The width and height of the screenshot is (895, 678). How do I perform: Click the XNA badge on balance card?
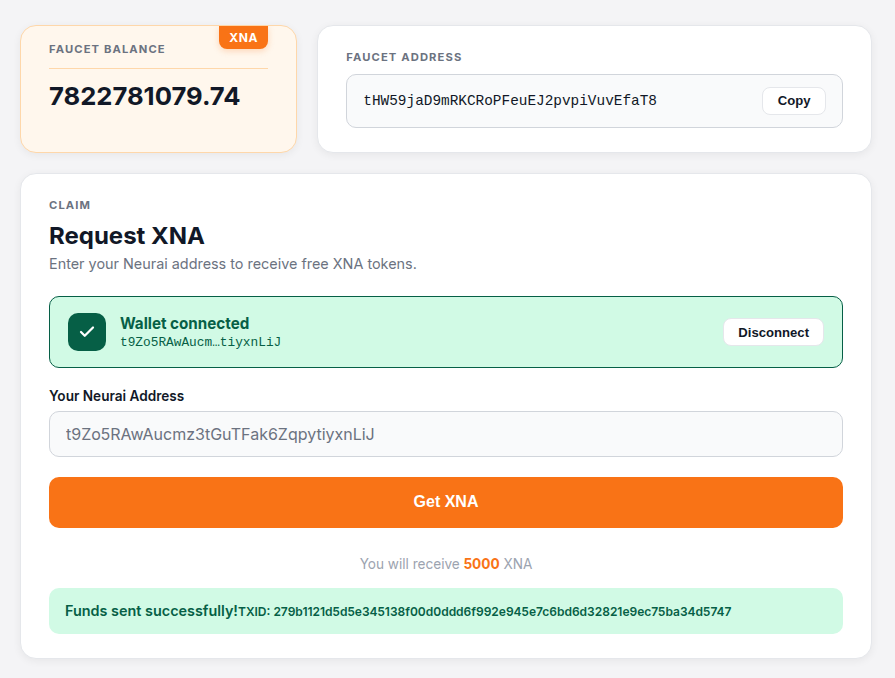243,38
